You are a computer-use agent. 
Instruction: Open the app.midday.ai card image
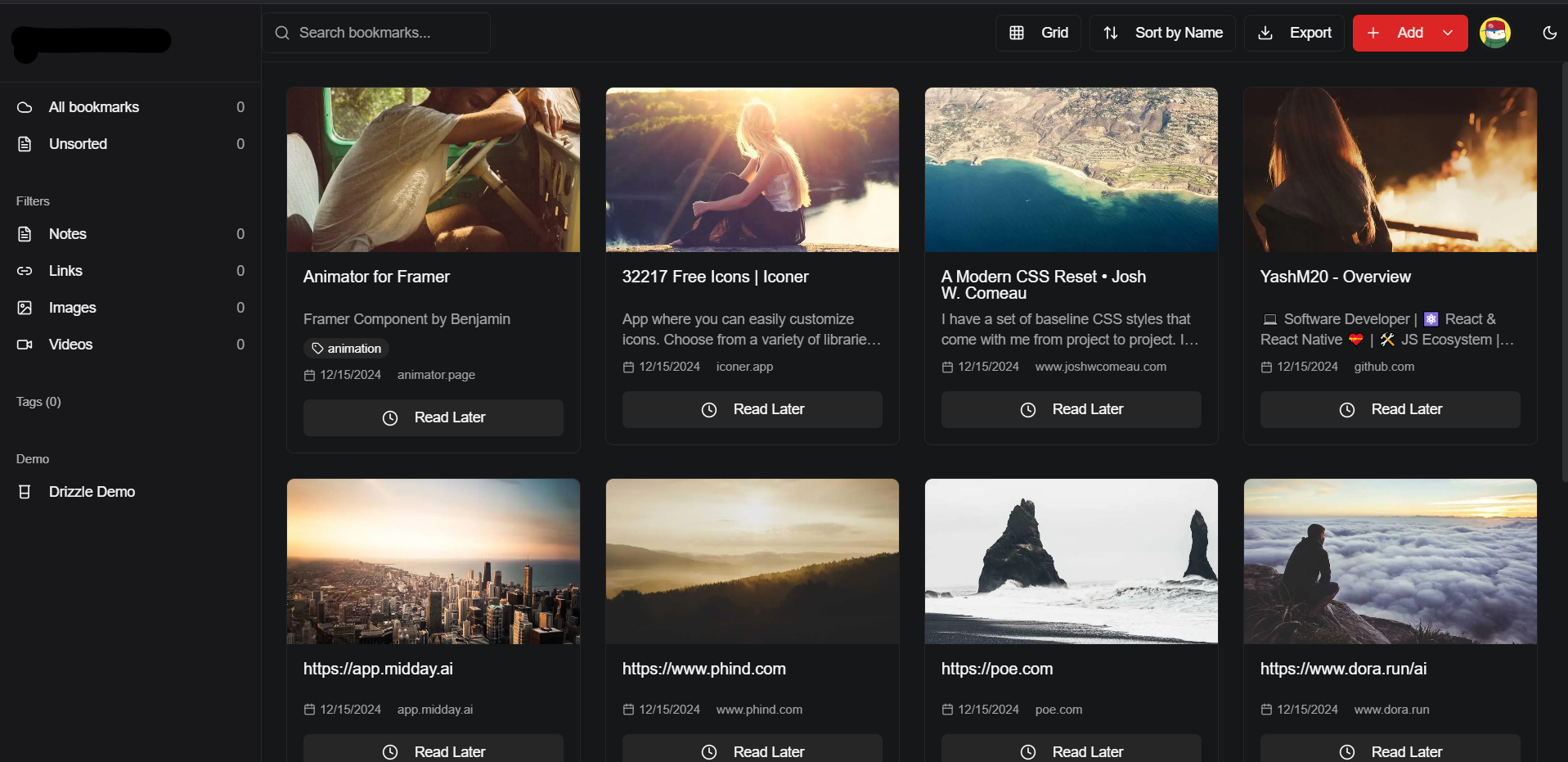434,561
